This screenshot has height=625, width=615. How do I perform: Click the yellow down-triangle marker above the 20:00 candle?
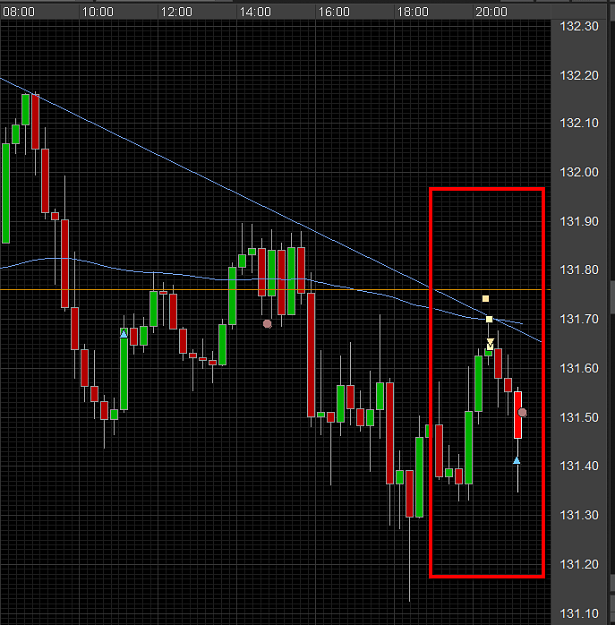point(490,342)
